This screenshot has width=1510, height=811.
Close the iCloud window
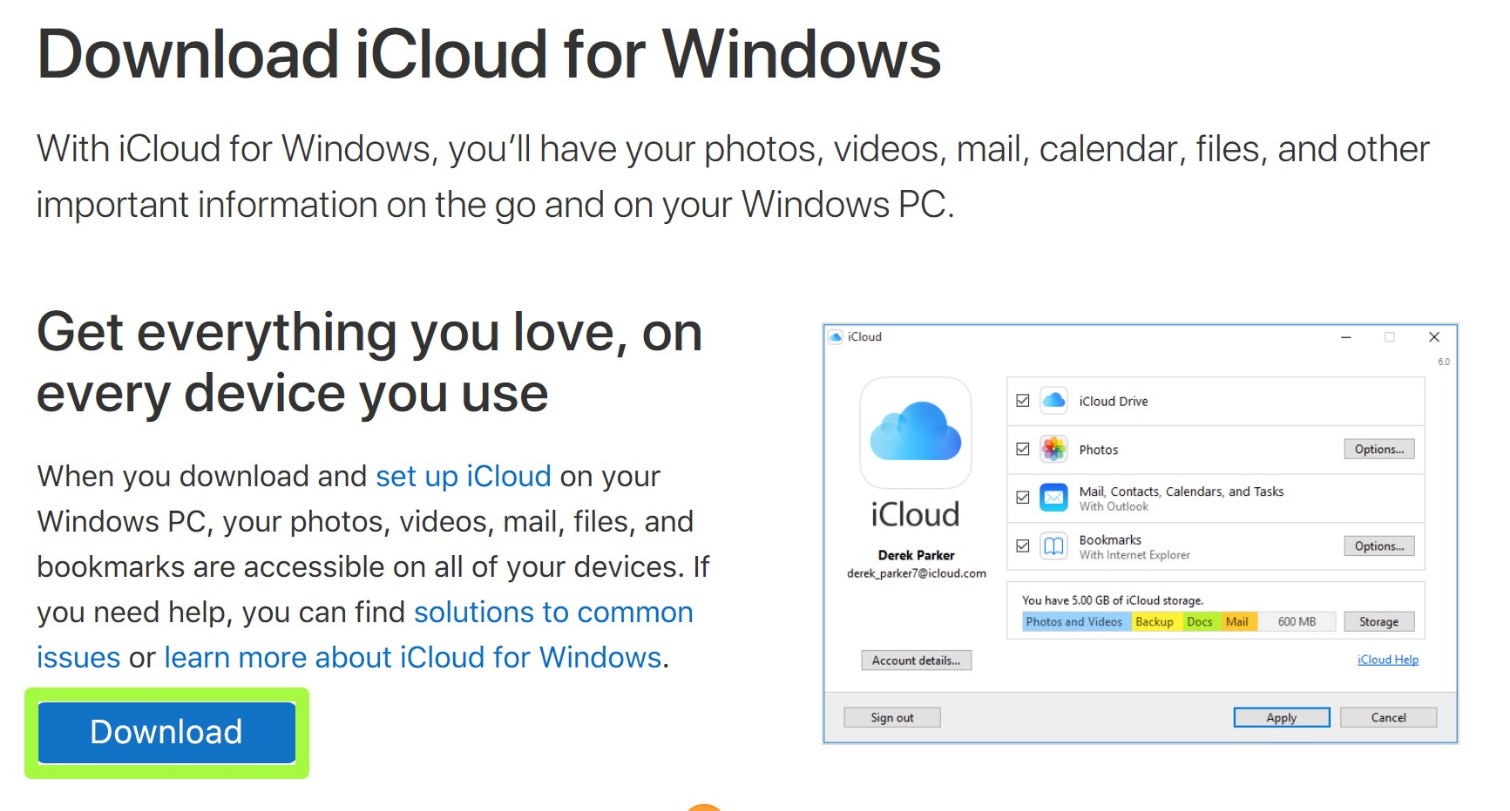pyautogui.click(x=1434, y=337)
